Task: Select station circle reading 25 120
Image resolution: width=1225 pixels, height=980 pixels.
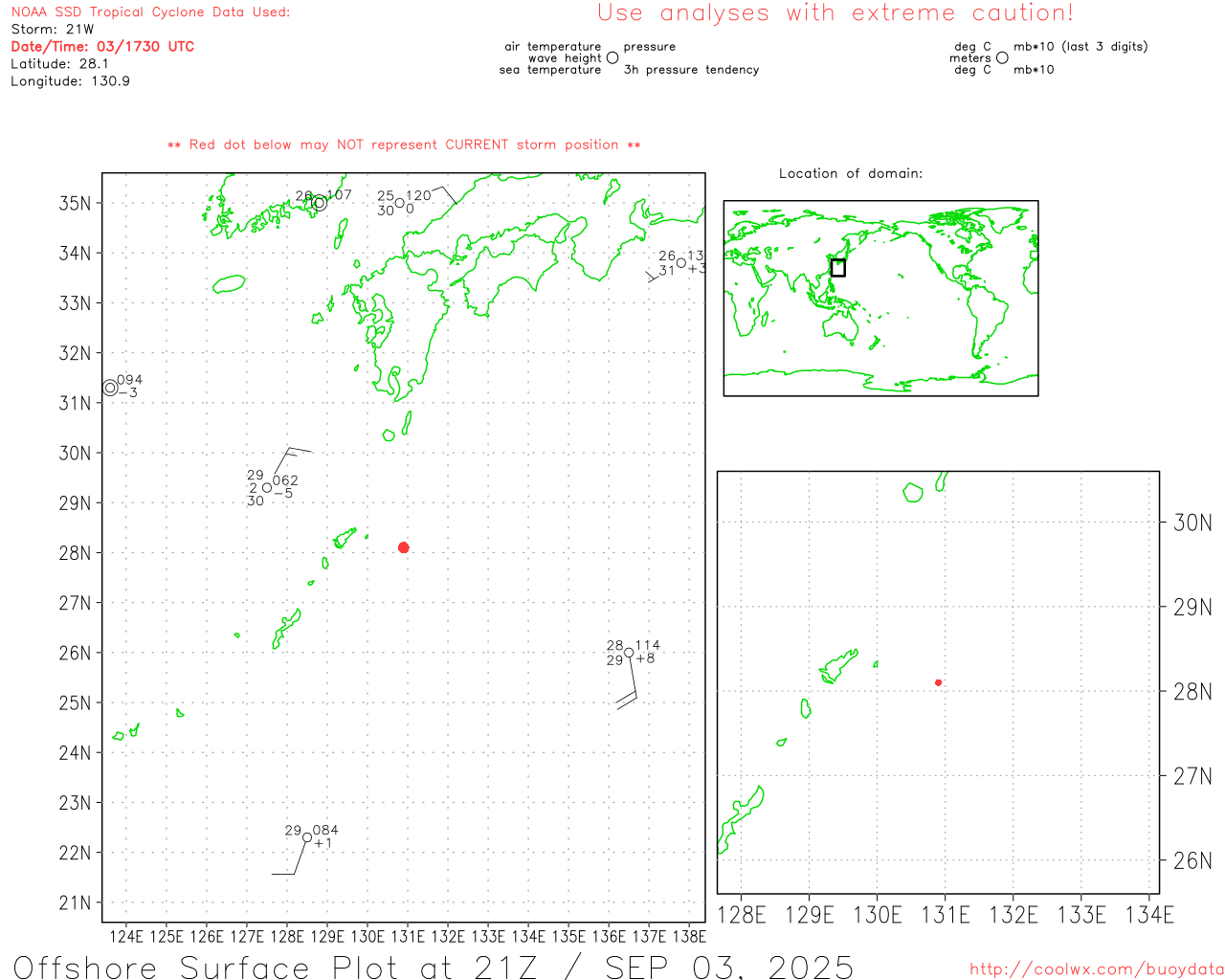Action: [x=400, y=203]
